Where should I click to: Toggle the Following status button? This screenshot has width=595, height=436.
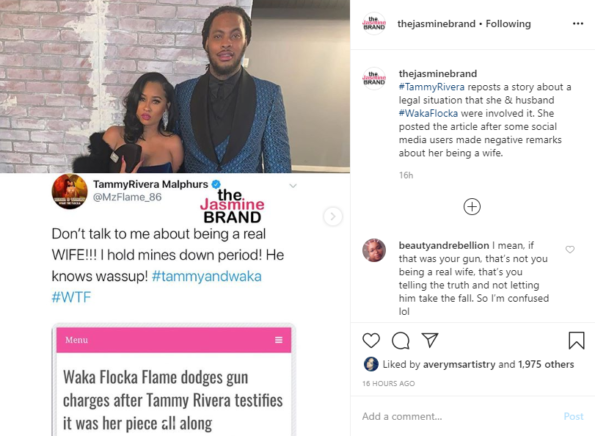coord(508,24)
